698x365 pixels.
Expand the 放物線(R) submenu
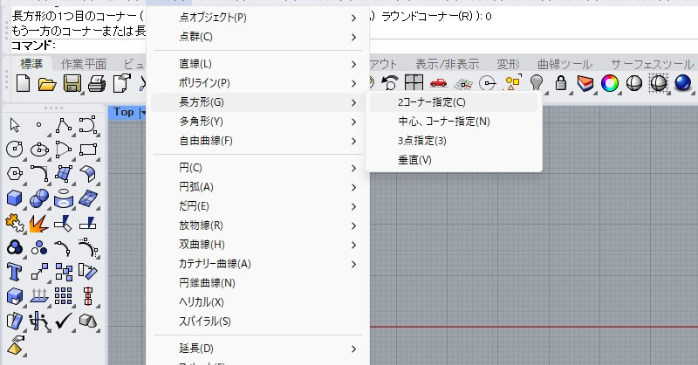point(257,225)
